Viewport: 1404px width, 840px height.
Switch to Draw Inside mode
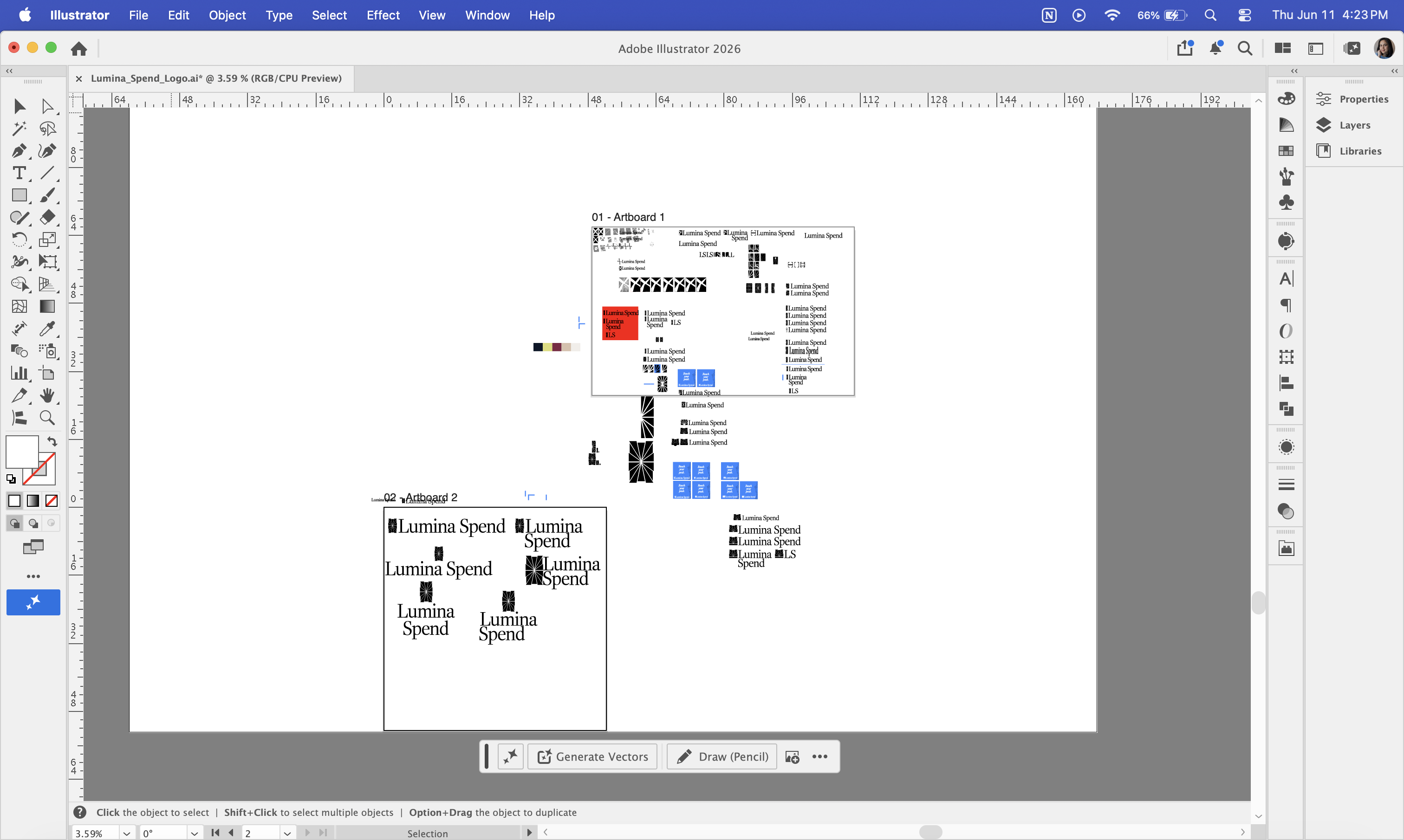(x=52, y=523)
